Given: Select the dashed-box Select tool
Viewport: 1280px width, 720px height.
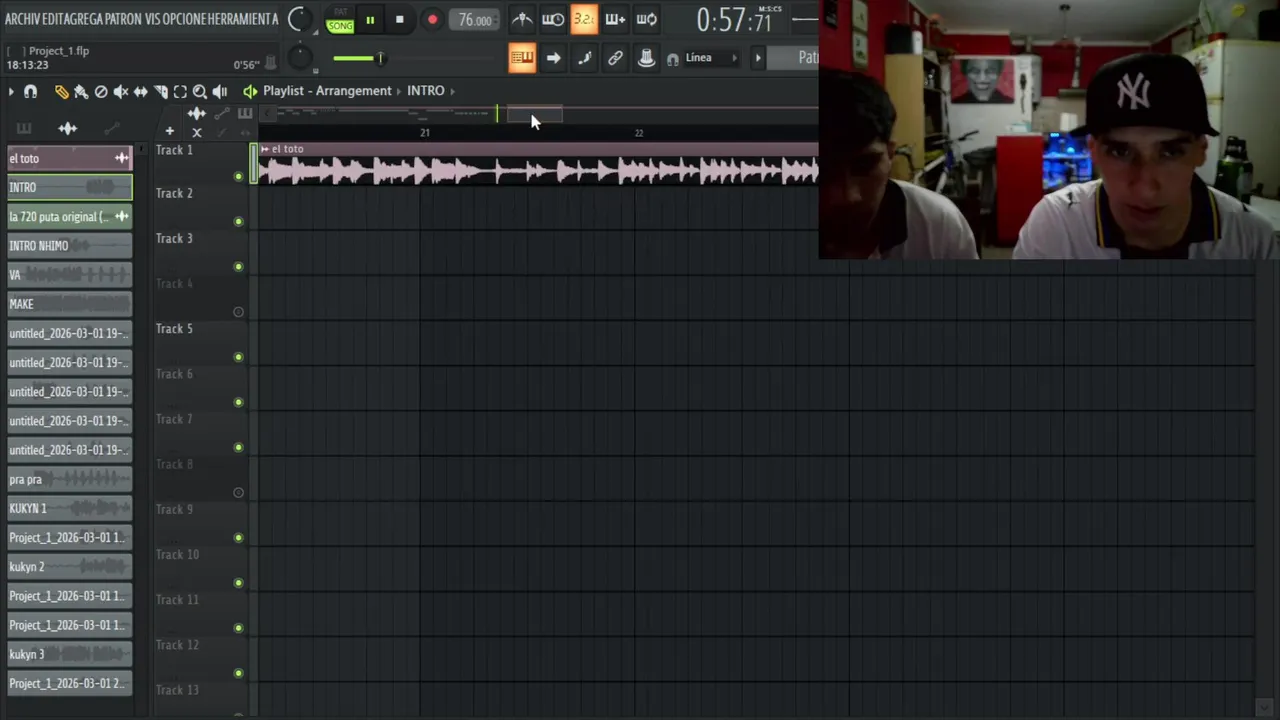Looking at the screenshot, I should (180, 92).
